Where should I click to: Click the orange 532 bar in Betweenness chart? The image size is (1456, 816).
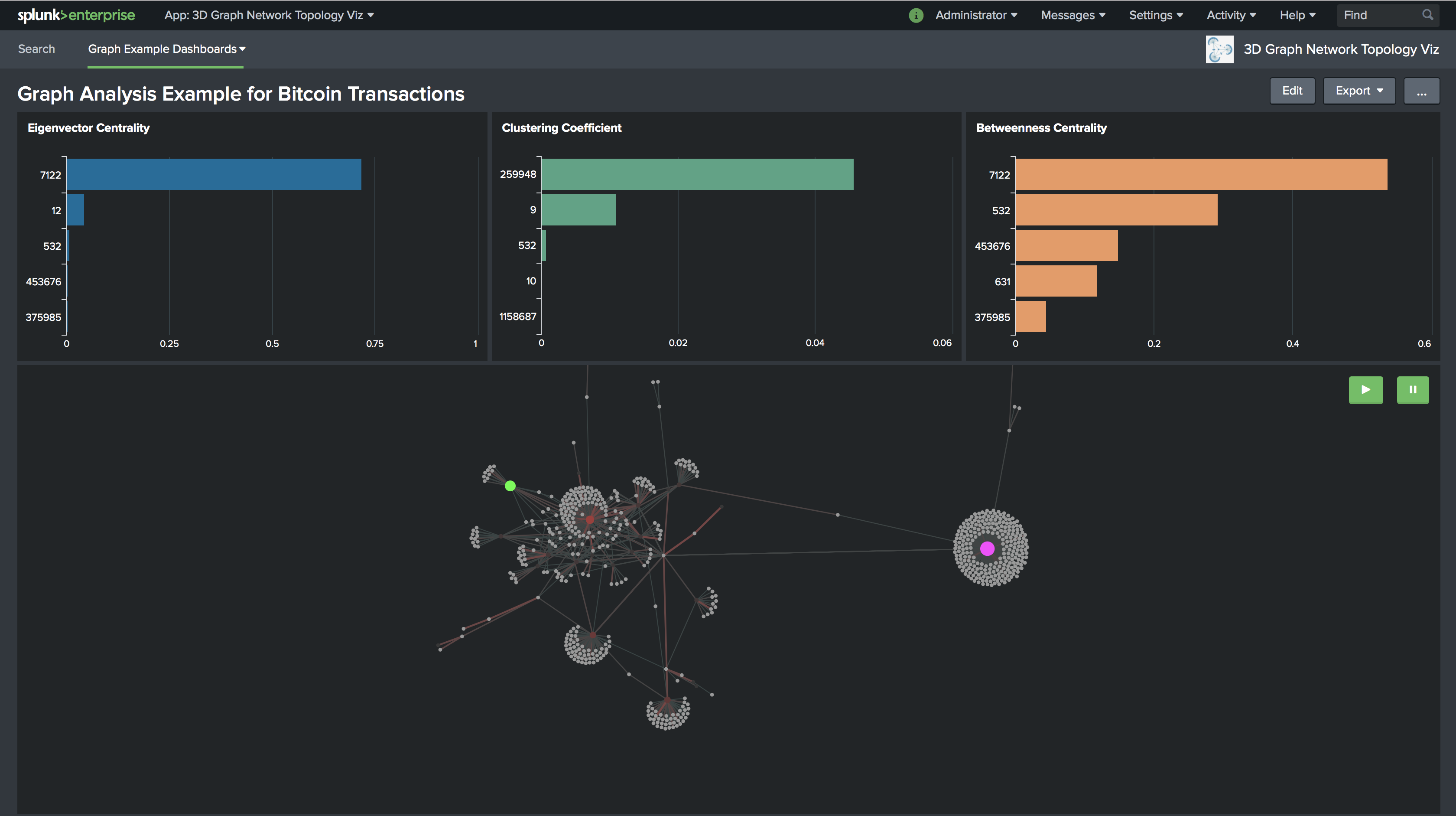1116,210
